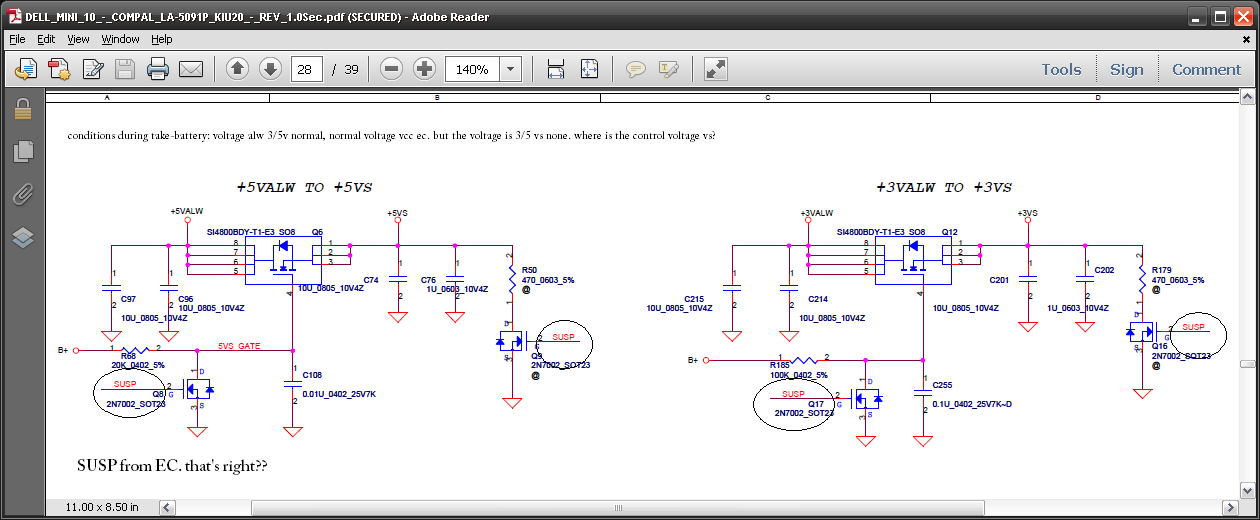
Task: Zoom in with plus button
Action: pyautogui.click(x=425, y=69)
